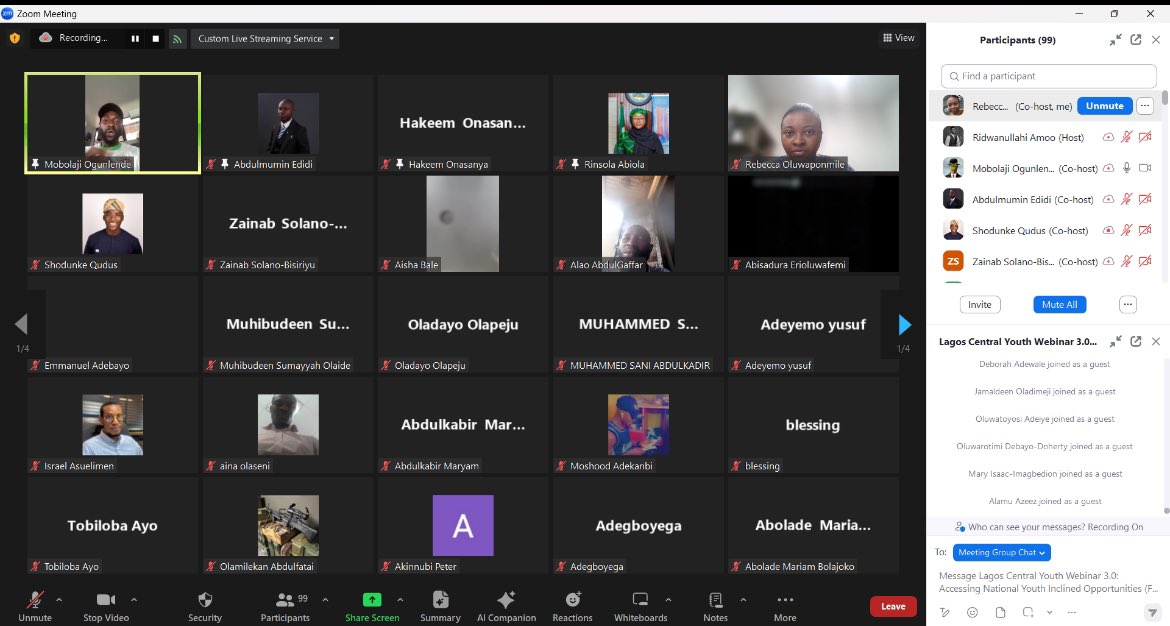This screenshot has height=626, width=1170.
Task: Open the Whiteboards panel
Action: (640, 605)
